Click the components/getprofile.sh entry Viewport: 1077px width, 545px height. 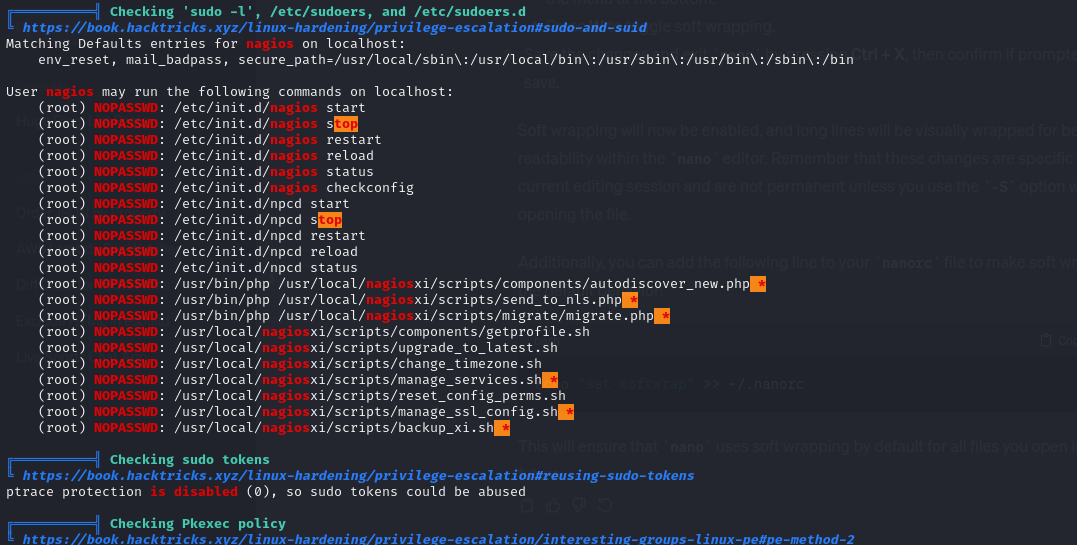(x=314, y=331)
